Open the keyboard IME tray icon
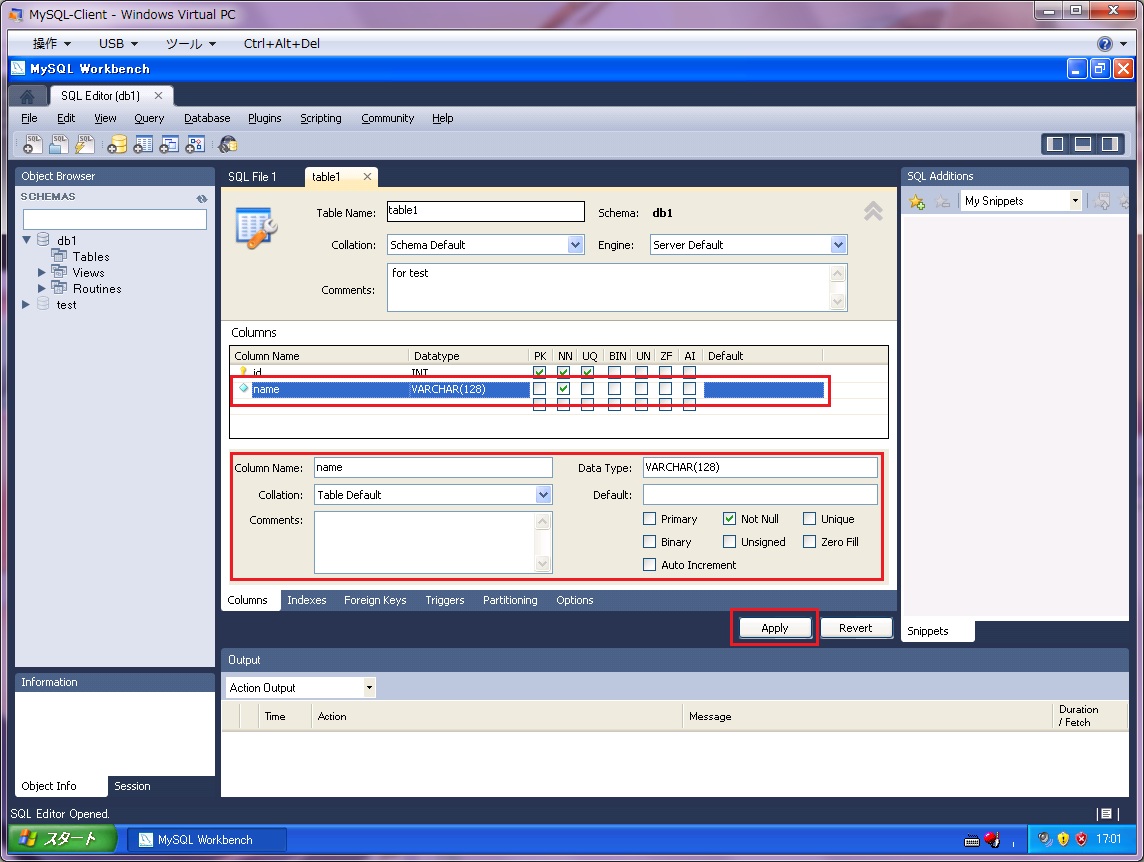The height and width of the screenshot is (862, 1144). tap(972, 840)
